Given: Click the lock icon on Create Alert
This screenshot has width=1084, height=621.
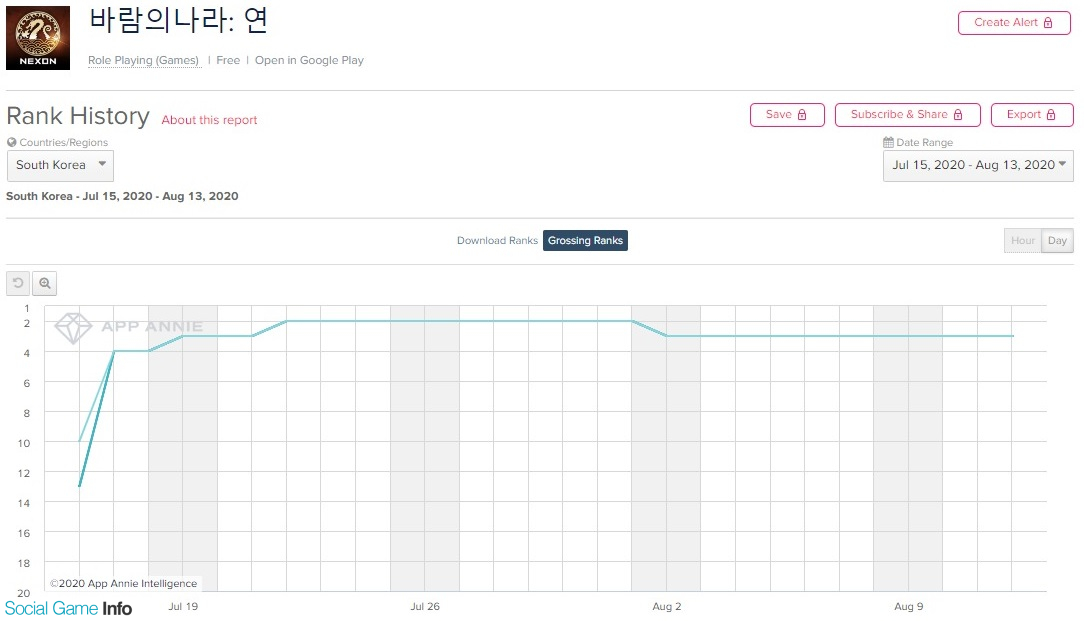Looking at the screenshot, I should [x=1048, y=23].
